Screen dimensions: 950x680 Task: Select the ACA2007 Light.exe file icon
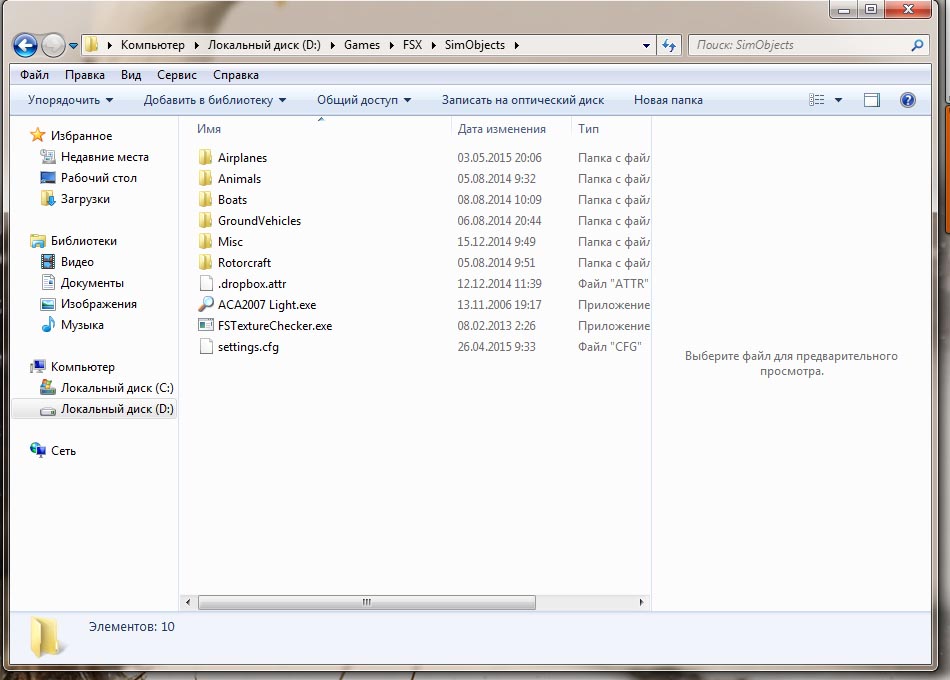(x=206, y=305)
